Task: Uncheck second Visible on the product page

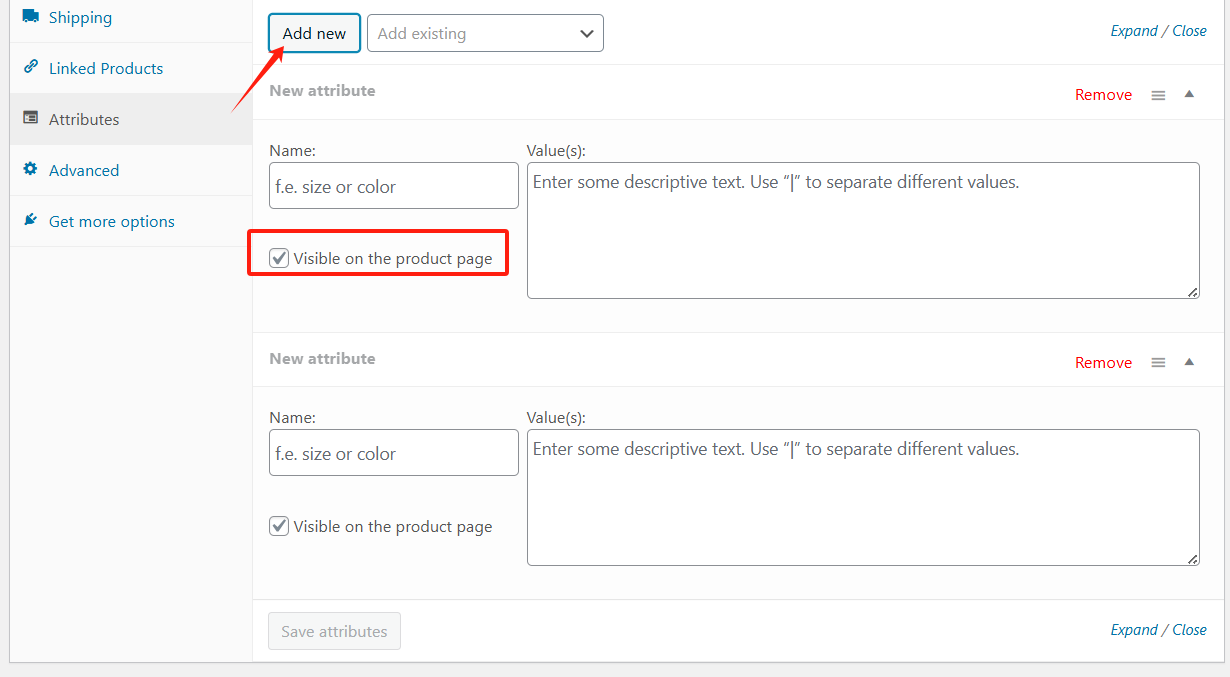Action: click(279, 526)
